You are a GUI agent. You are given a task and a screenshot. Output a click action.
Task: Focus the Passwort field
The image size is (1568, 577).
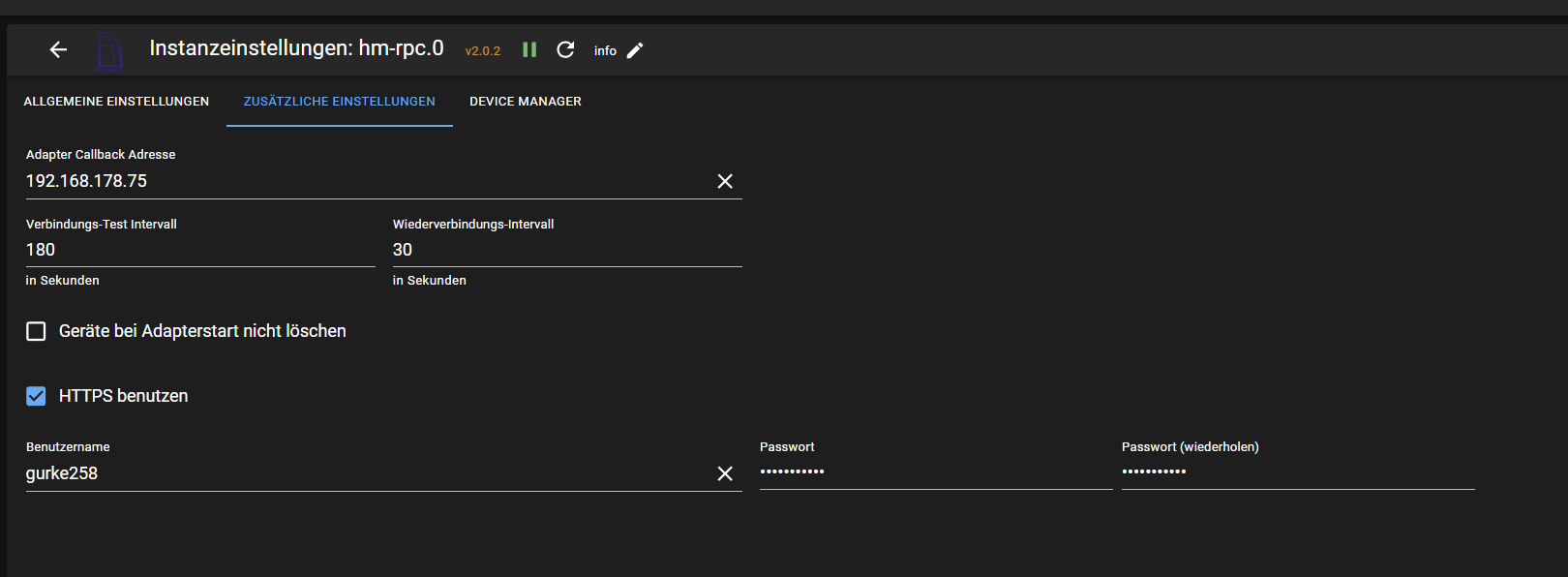click(x=935, y=472)
